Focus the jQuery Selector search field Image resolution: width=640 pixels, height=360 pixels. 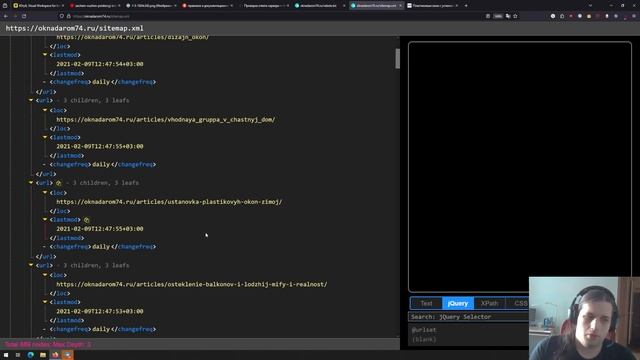(x=469, y=317)
